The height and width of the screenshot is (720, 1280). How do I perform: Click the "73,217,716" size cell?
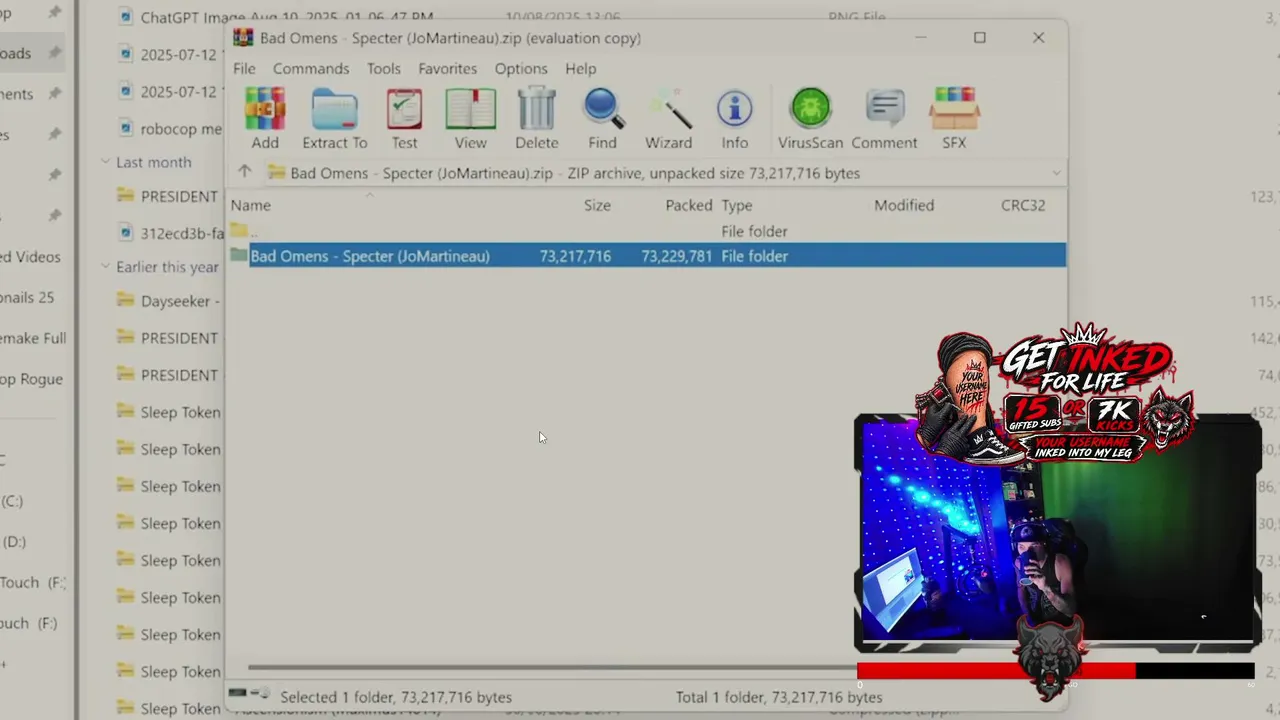(575, 256)
